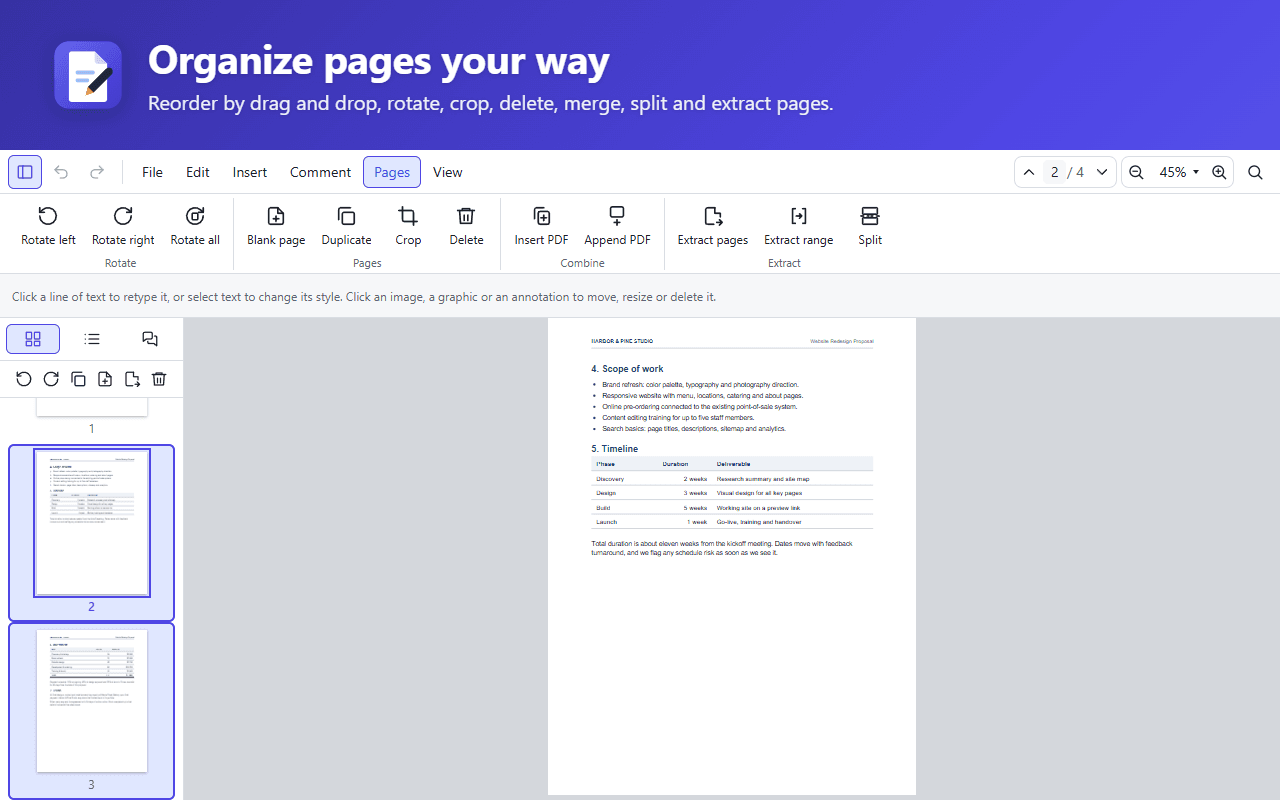Open the search tool
Image resolution: width=1280 pixels, height=800 pixels.
point(1255,172)
